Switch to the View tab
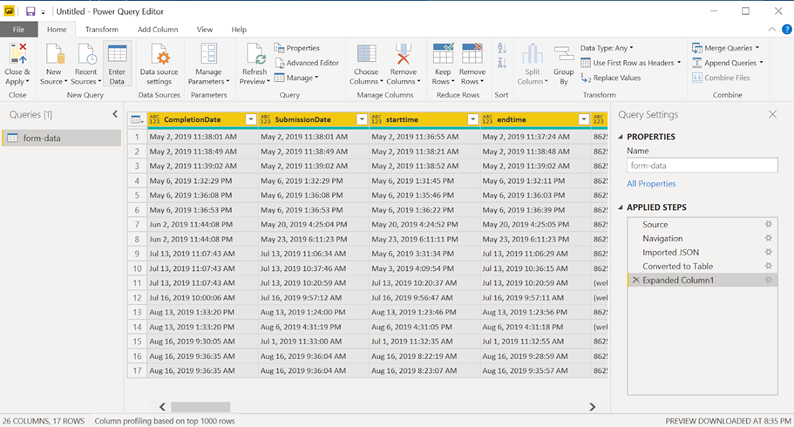Image resolution: width=794 pixels, height=427 pixels. point(205,29)
